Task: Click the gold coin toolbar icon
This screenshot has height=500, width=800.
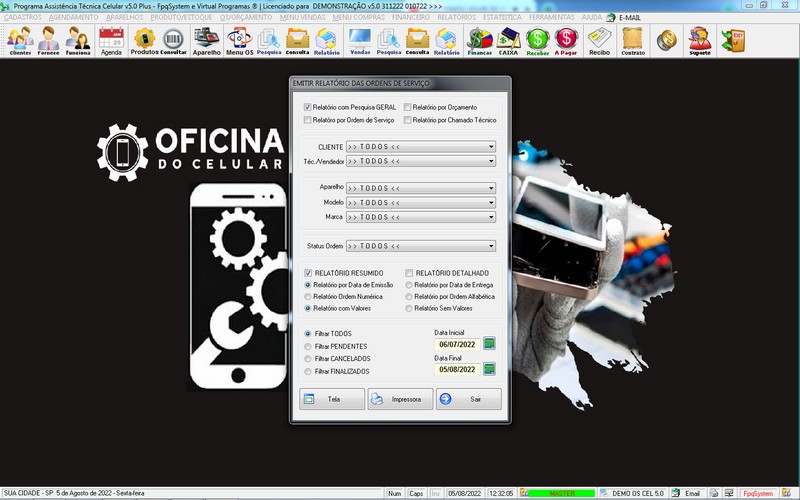Action: tap(666, 40)
